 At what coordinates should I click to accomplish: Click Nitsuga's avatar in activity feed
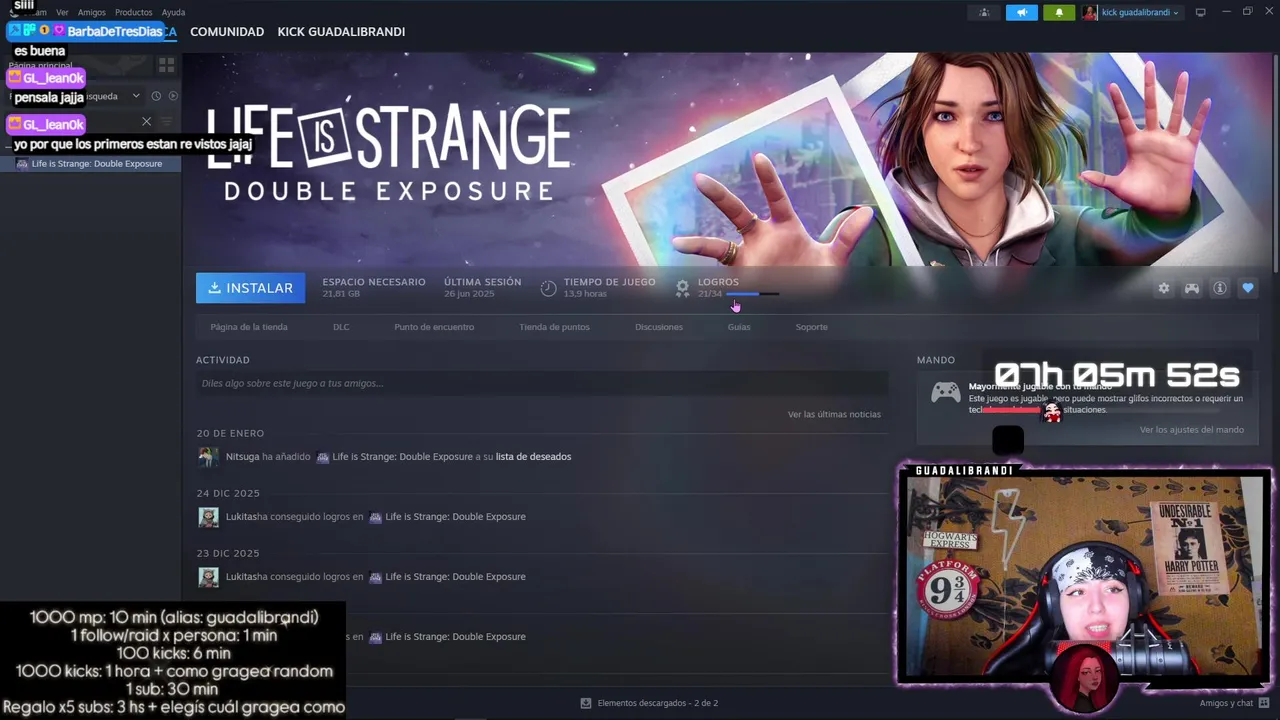click(x=208, y=457)
